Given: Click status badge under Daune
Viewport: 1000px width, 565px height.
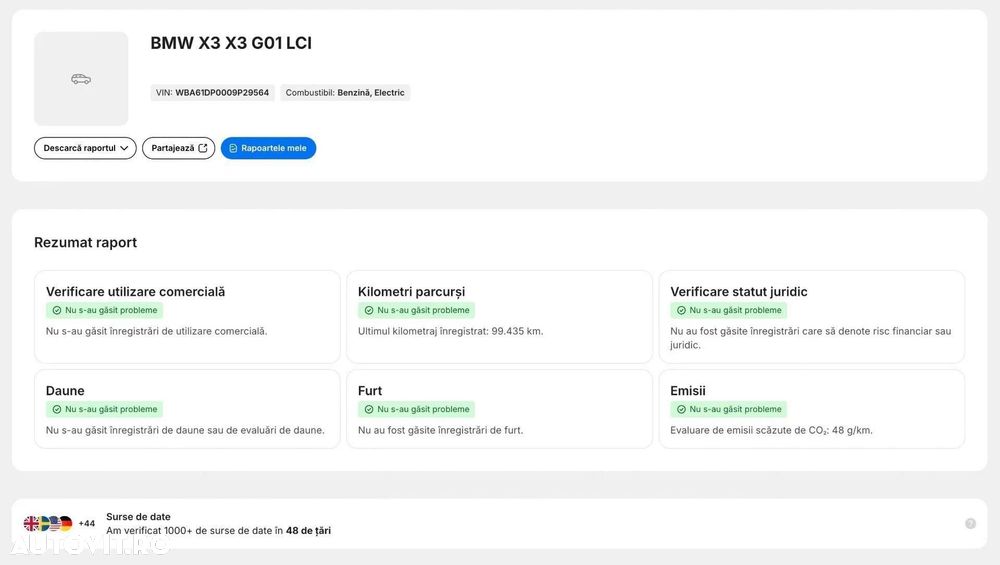Looking at the screenshot, I should 105,409.
